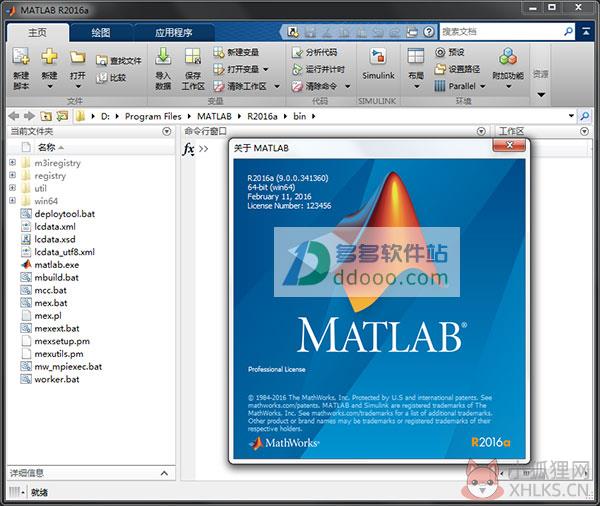Click New Variable (新建变量)
The image size is (600, 506).
[236, 52]
